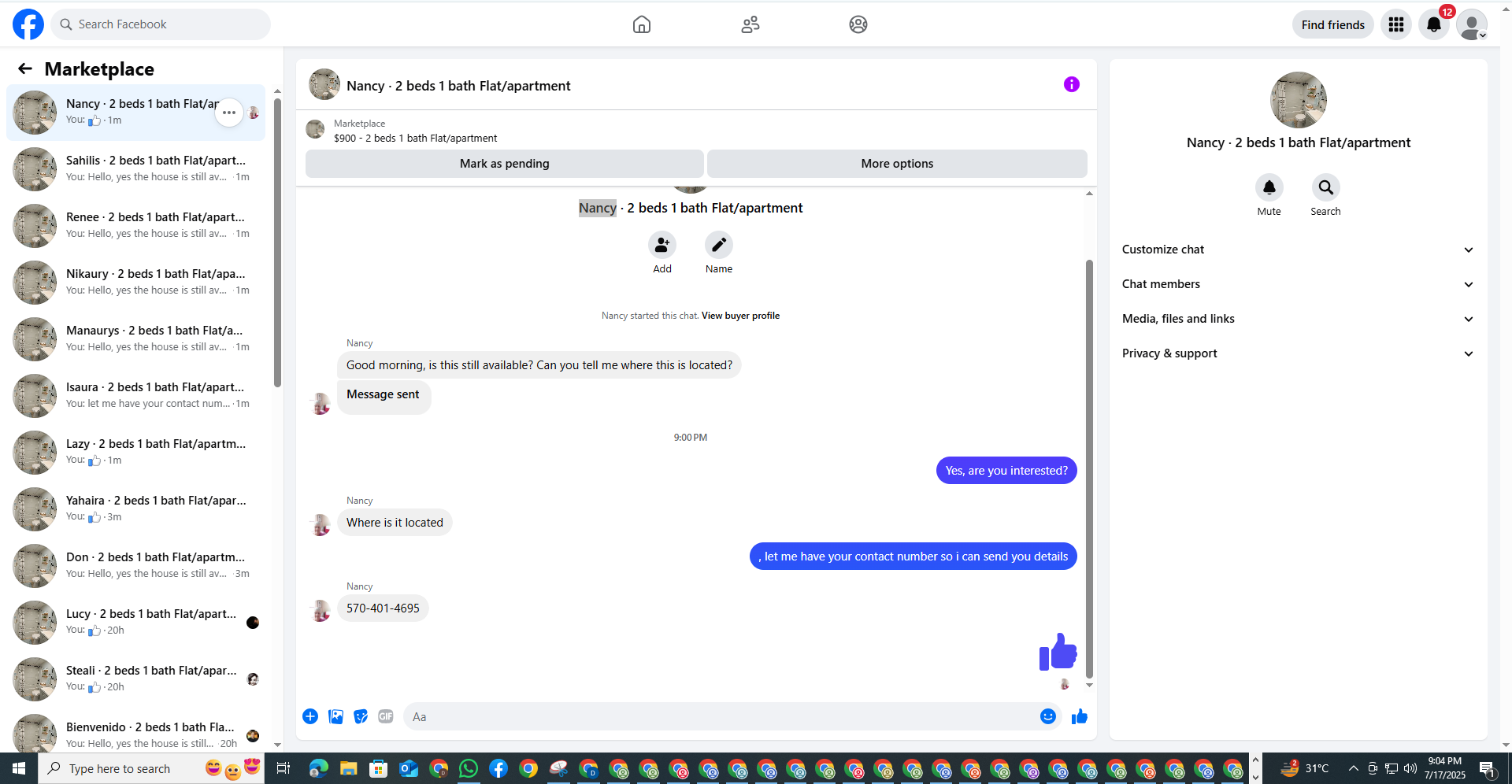Viewport: 1512px width, 784px height.
Task: Expand the Customize chat section
Action: pyautogui.click(x=1299, y=250)
